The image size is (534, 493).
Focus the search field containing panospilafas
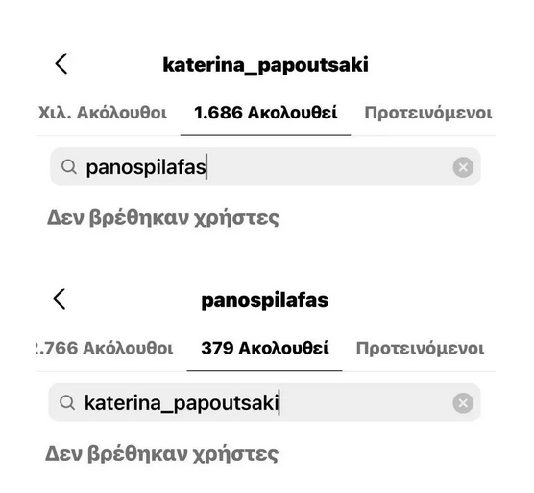click(265, 166)
